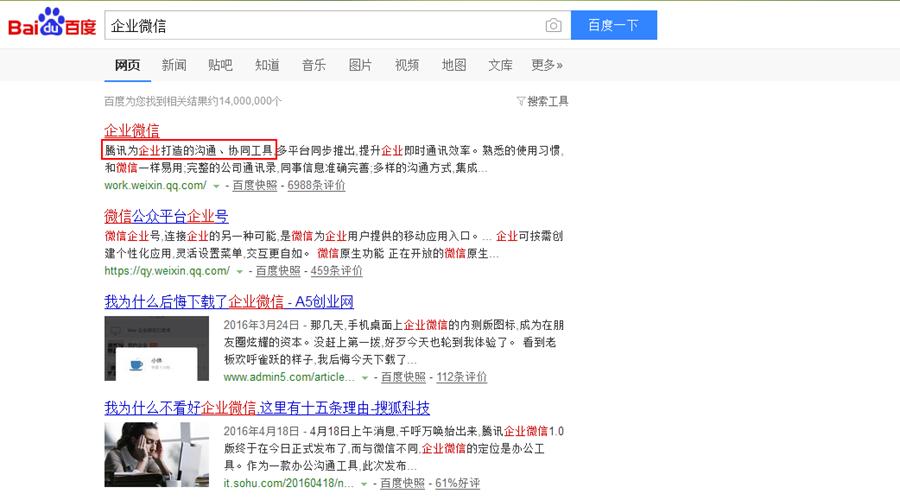Click thumbnail of the 搜狐科技 result
This screenshot has width=900, height=500.
click(157, 455)
